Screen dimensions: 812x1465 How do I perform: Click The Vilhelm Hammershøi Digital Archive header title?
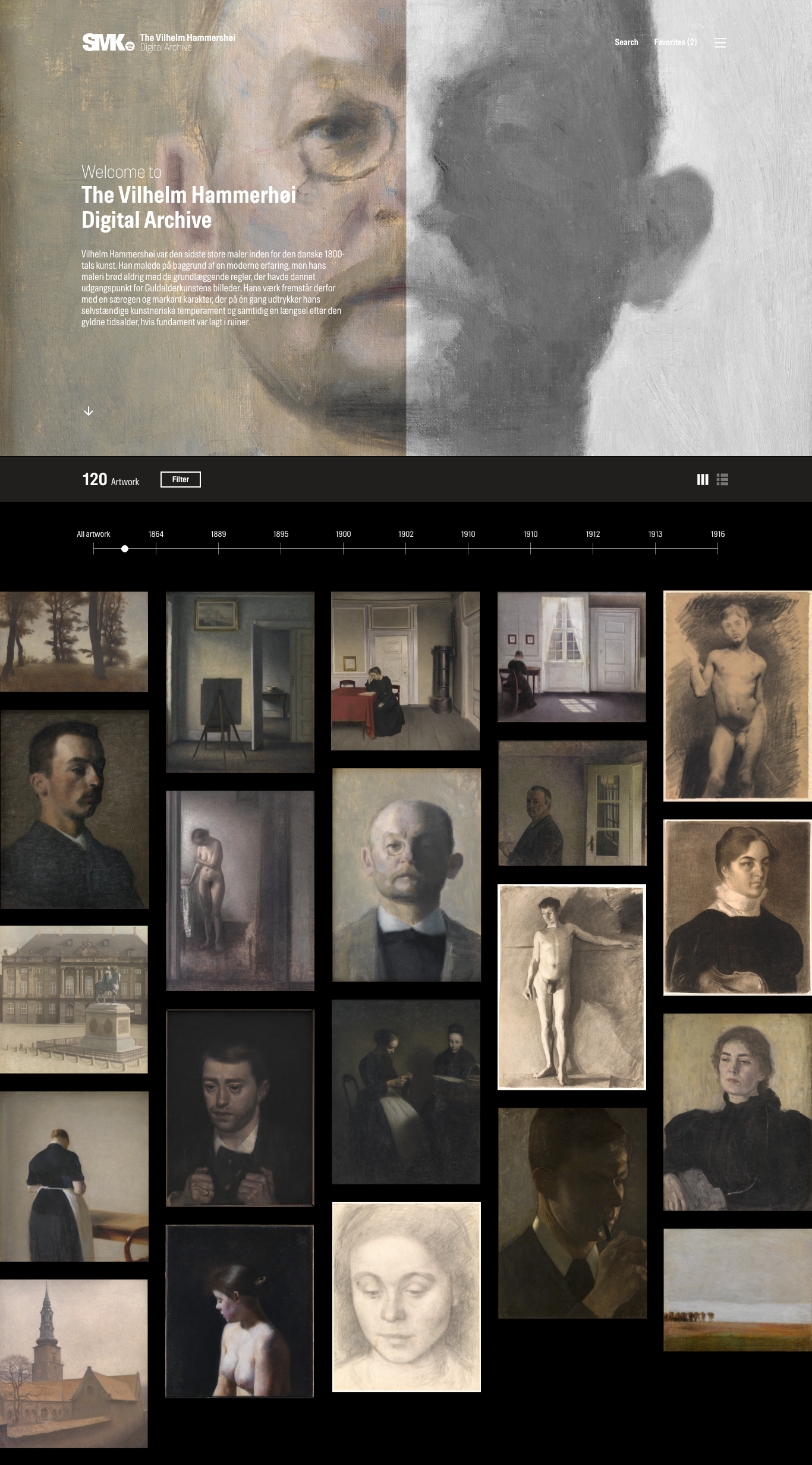(x=188, y=42)
